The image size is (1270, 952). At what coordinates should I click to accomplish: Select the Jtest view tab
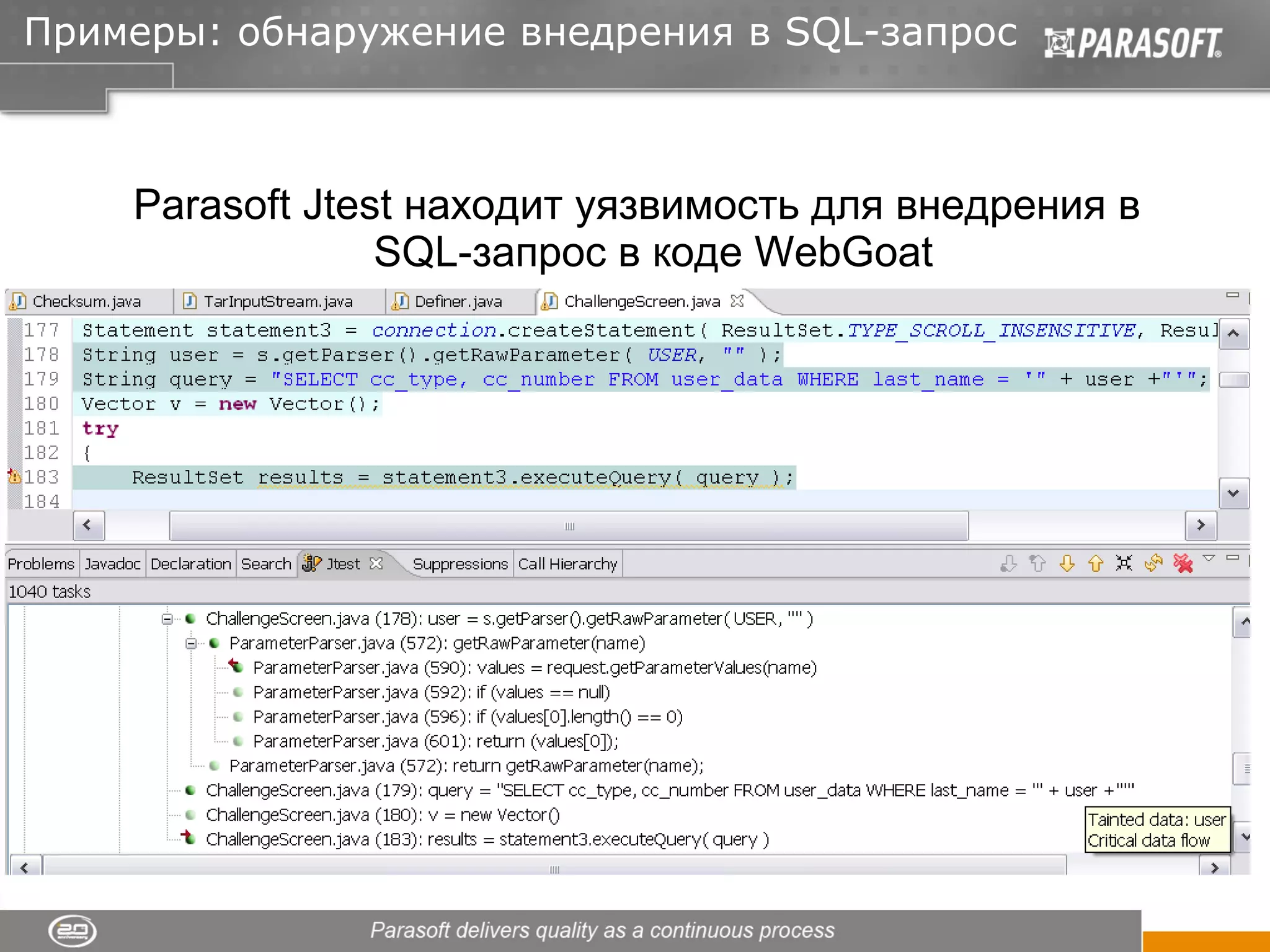pyautogui.click(x=343, y=564)
